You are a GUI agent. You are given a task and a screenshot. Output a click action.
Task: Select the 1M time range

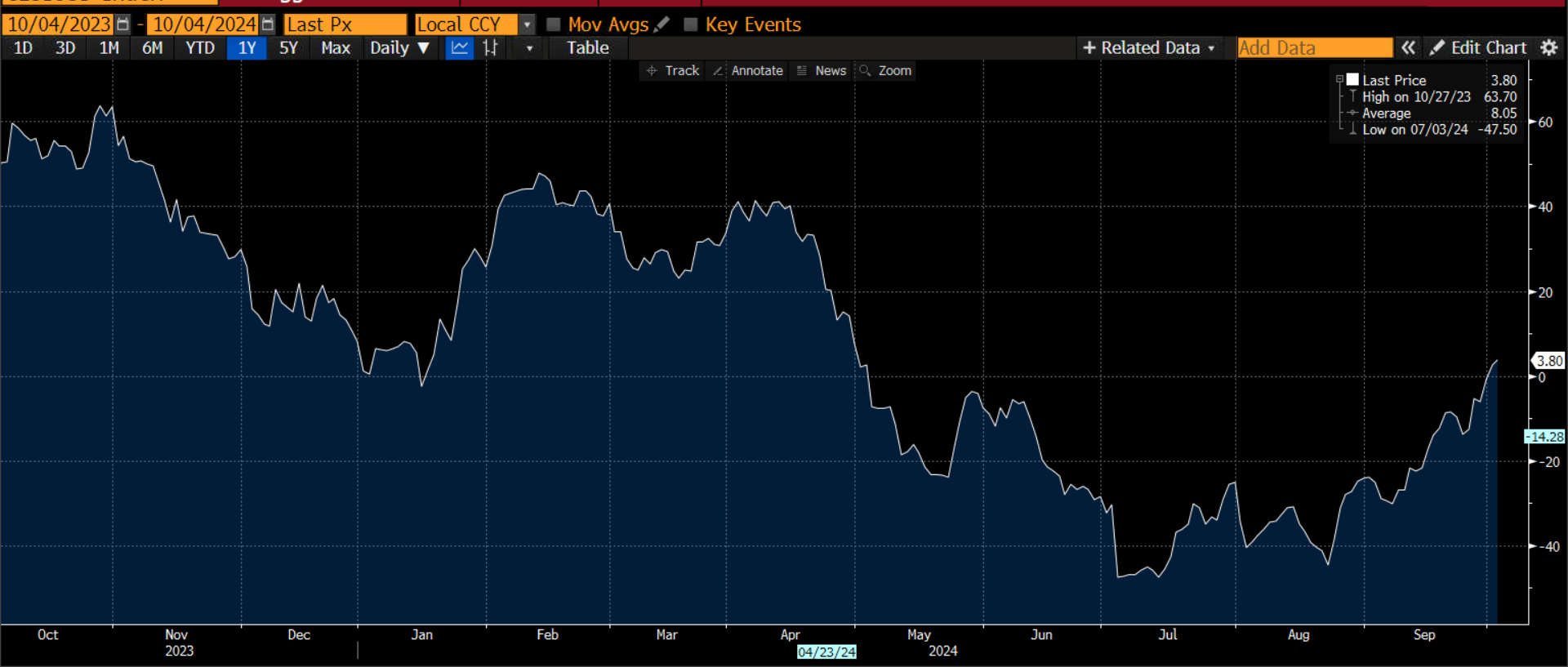coord(109,48)
